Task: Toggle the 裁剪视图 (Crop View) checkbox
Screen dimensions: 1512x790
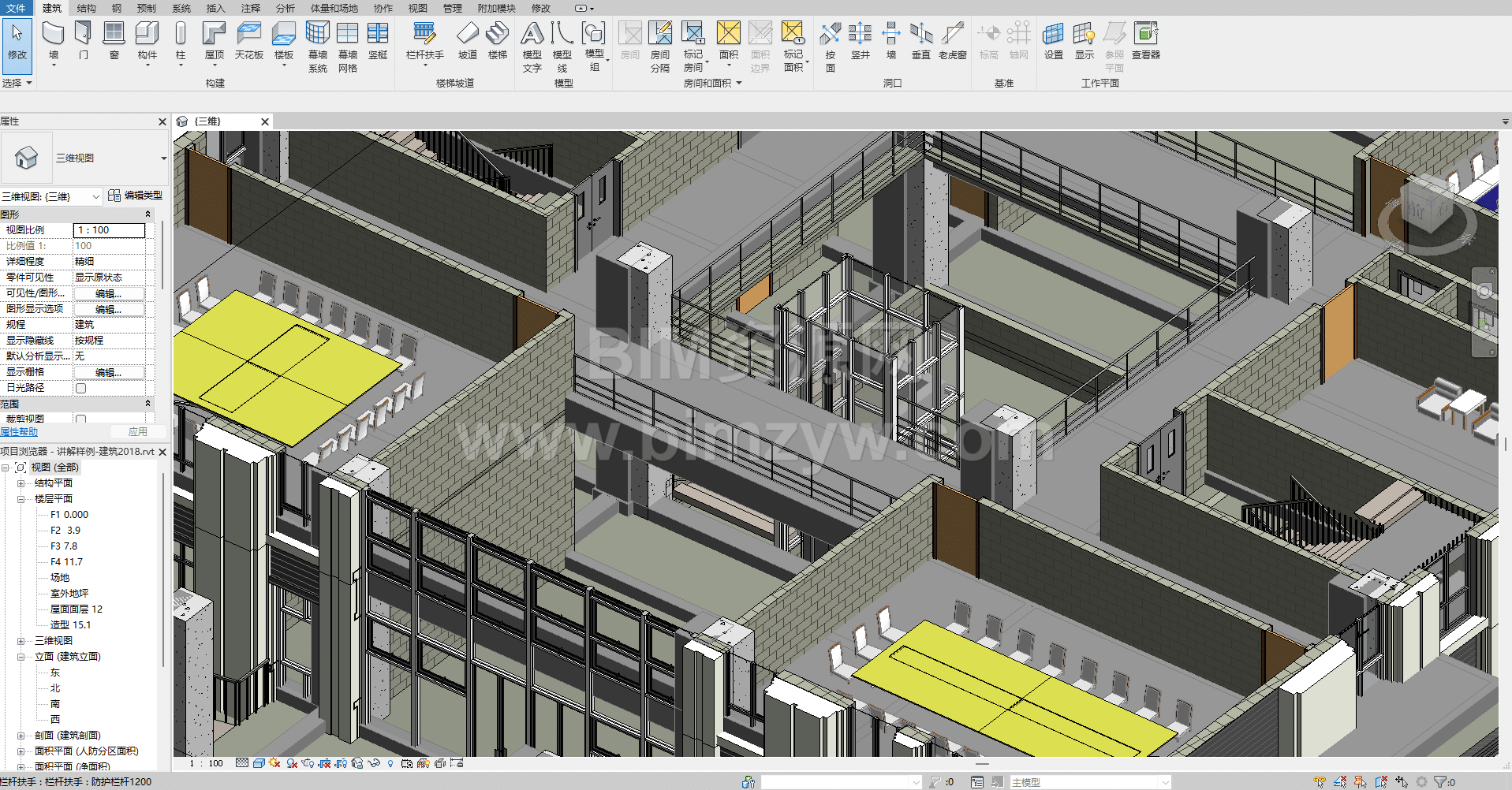Action: [x=80, y=419]
